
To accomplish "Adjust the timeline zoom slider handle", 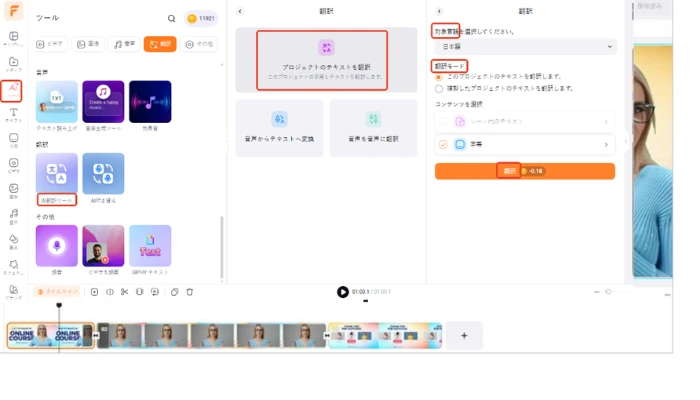I will [x=608, y=292].
